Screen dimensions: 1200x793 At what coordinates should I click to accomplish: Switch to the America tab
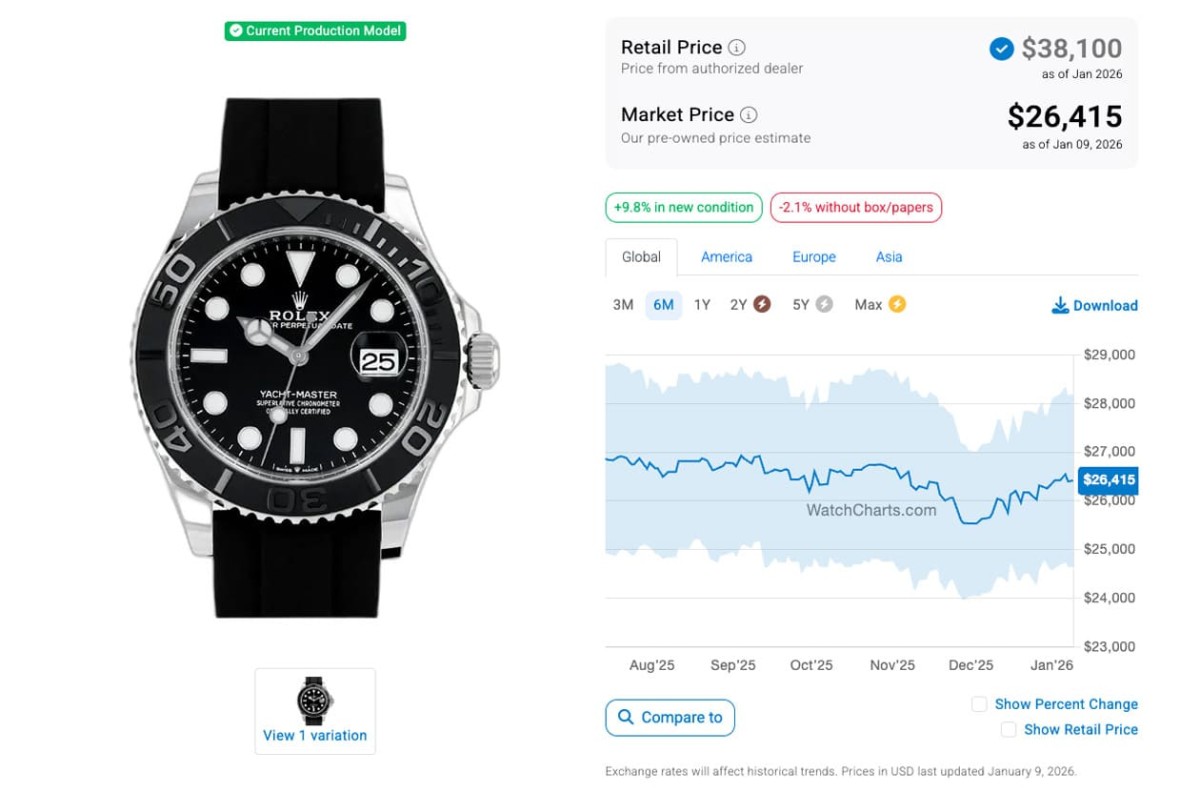click(x=726, y=257)
